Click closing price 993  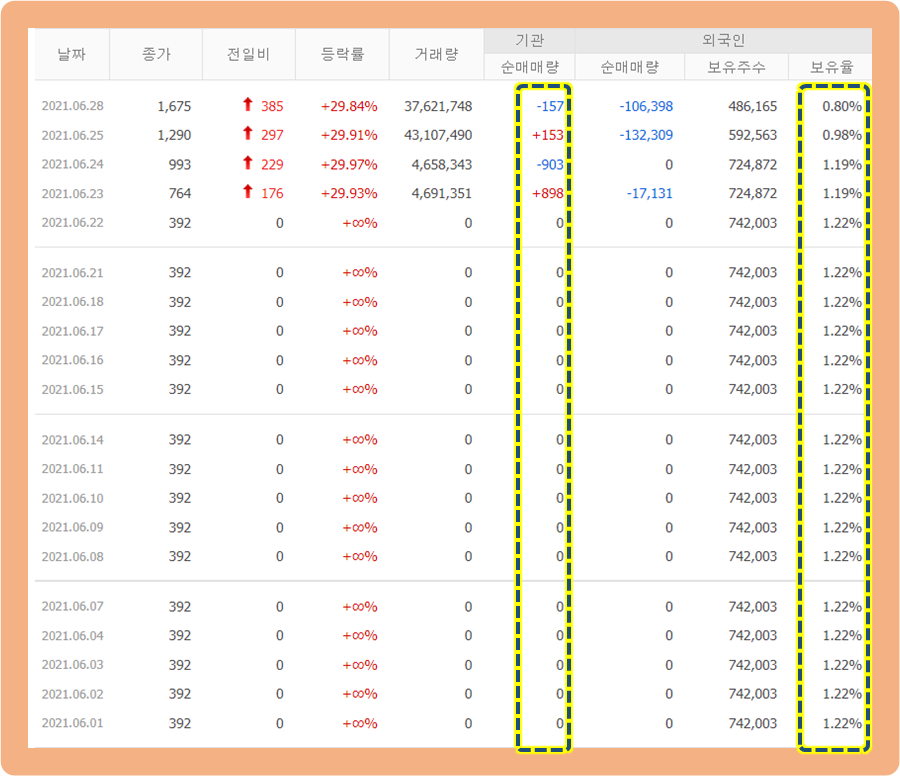[x=180, y=165]
